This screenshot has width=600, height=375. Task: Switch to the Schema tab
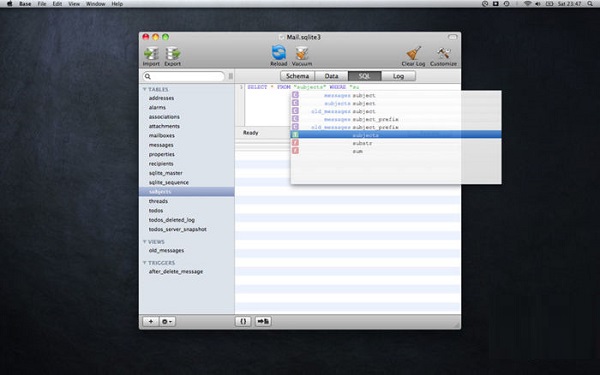coord(297,76)
